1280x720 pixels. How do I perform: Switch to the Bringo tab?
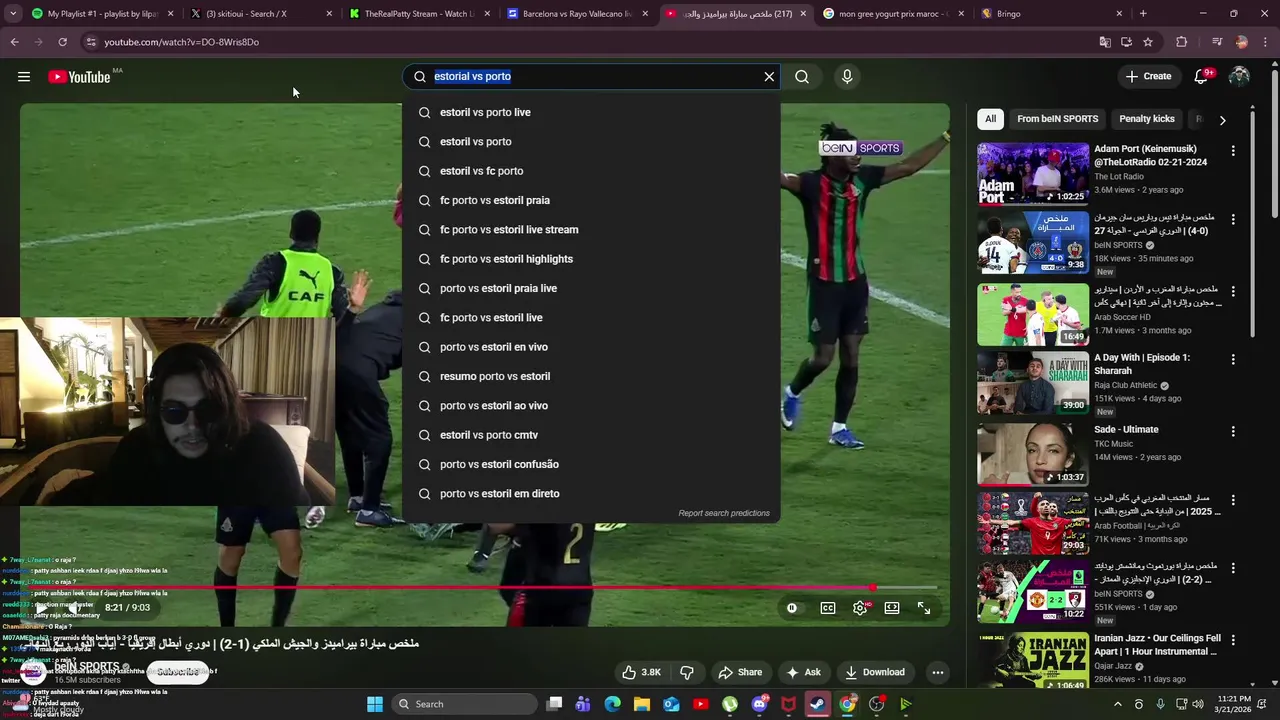[1050, 14]
